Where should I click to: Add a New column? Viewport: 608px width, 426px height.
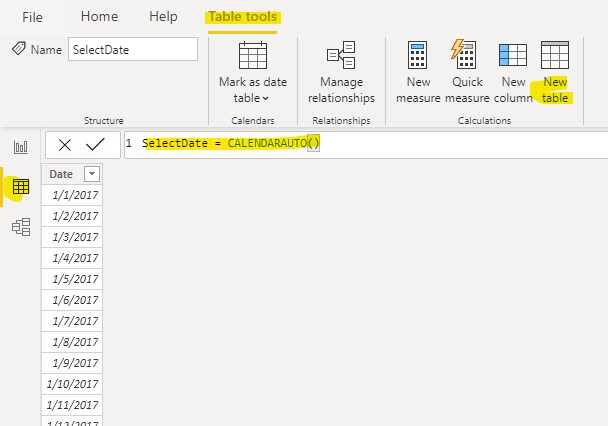pos(513,73)
